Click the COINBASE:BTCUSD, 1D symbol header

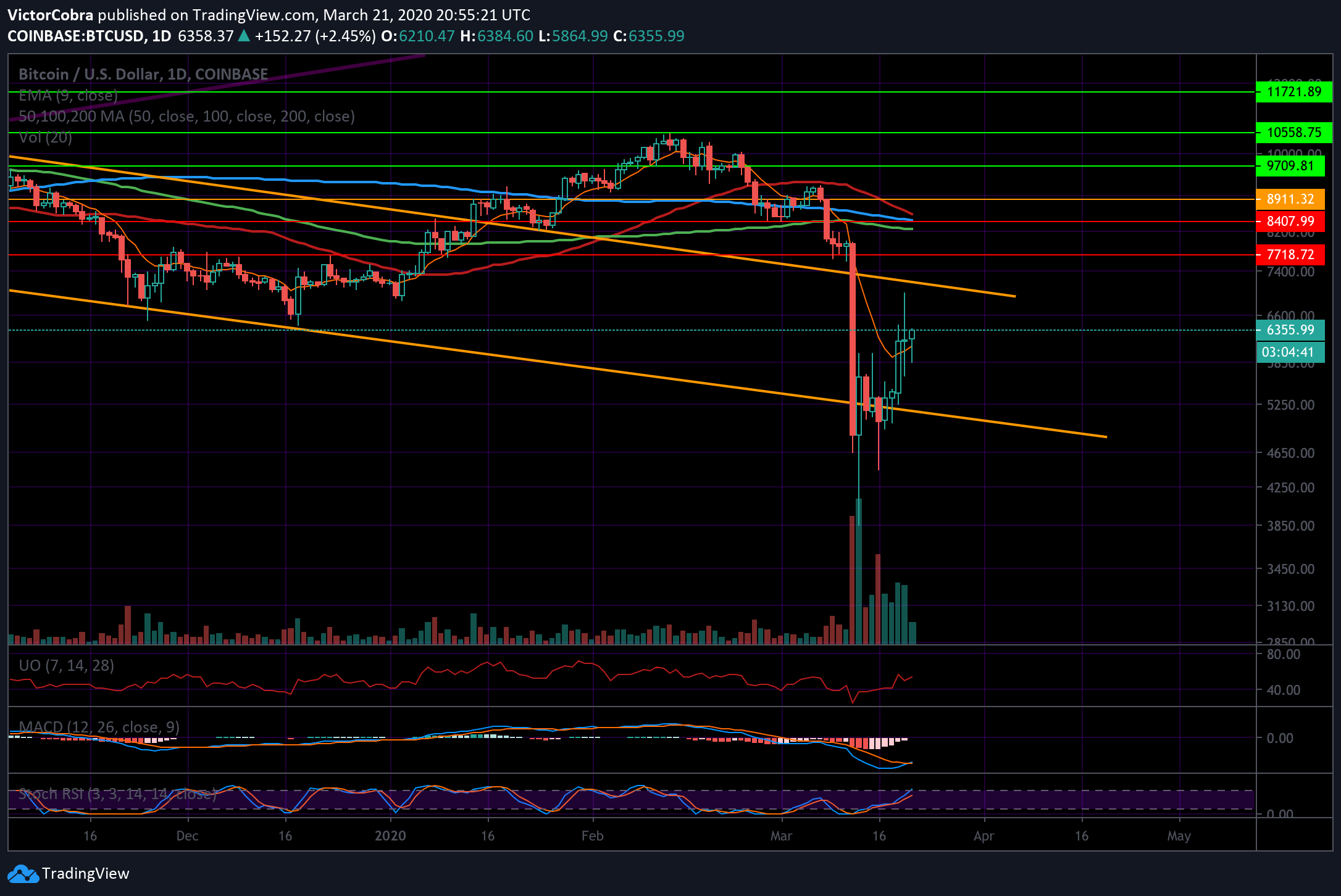pyautogui.click(x=90, y=36)
